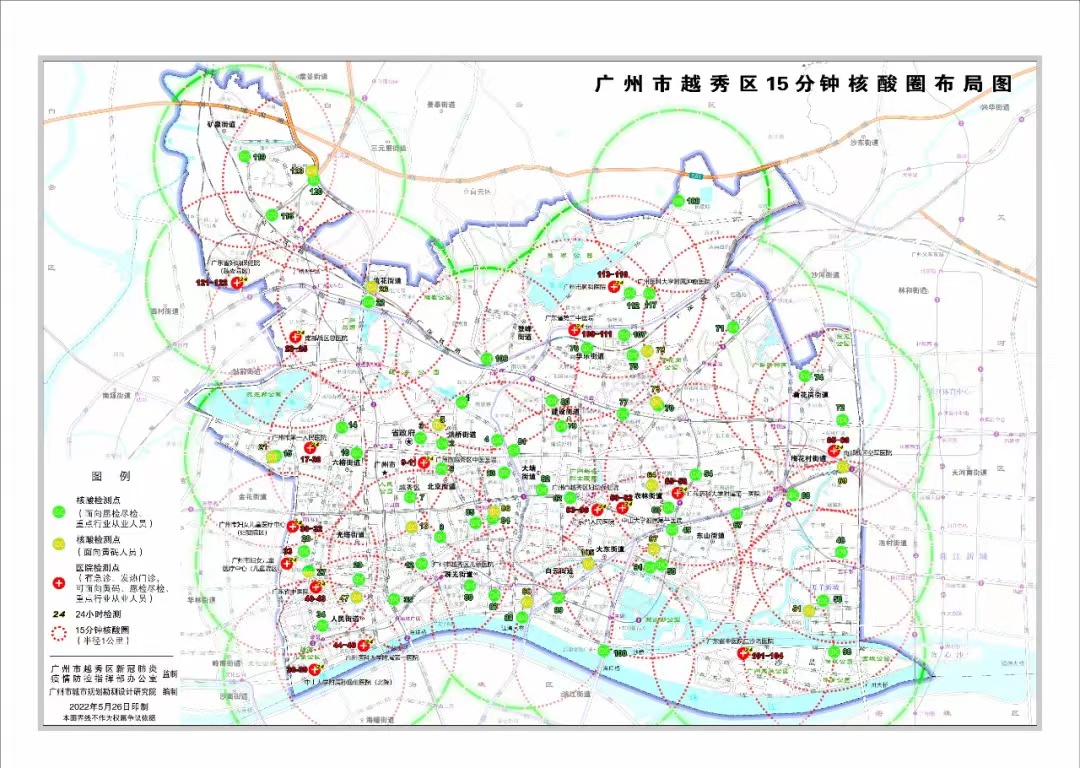Image resolution: width=1080 pixels, height=768 pixels.
Task: Click green circle symbol in legend
Action: coord(60,512)
